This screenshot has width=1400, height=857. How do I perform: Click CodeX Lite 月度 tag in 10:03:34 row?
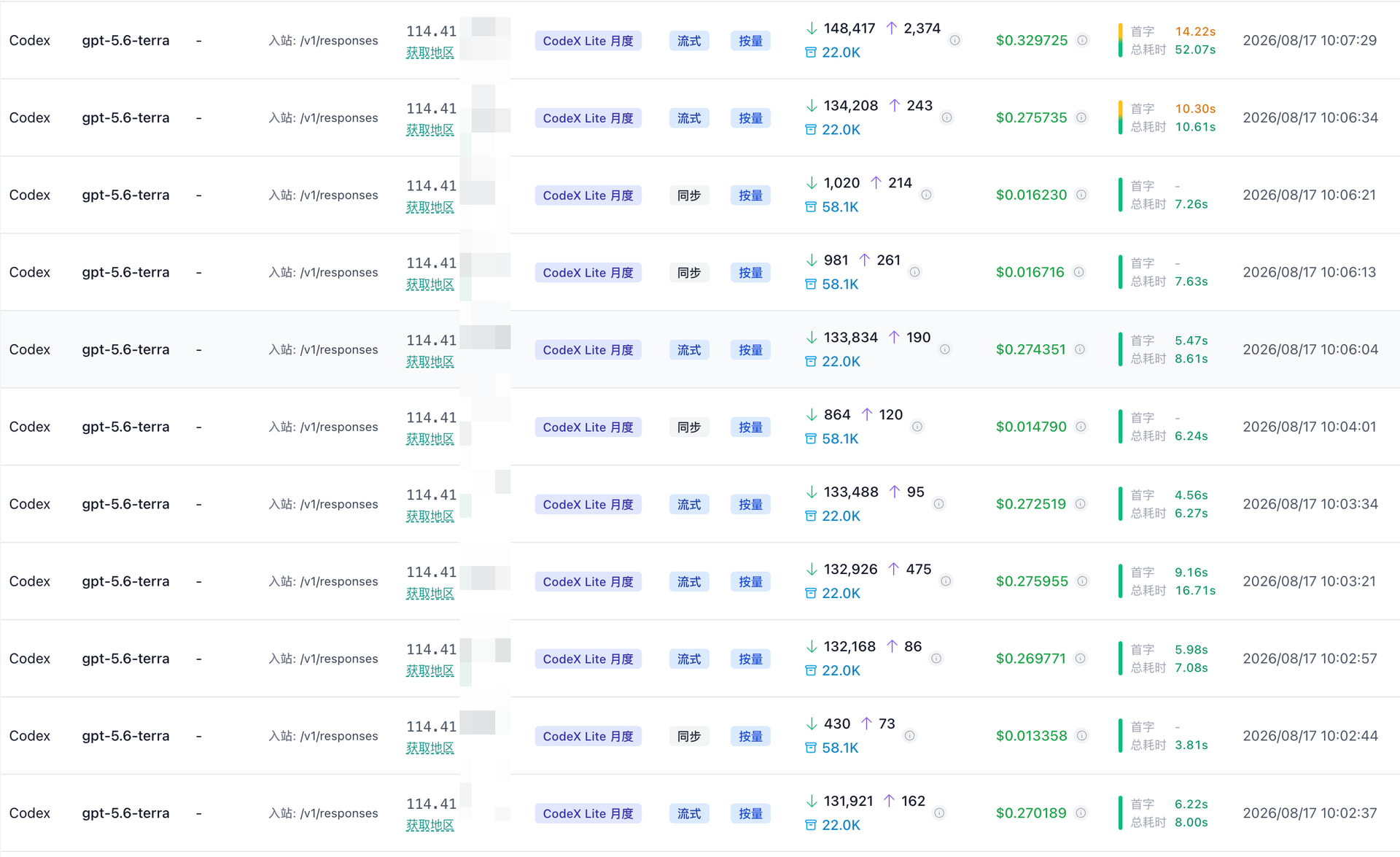pos(588,505)
